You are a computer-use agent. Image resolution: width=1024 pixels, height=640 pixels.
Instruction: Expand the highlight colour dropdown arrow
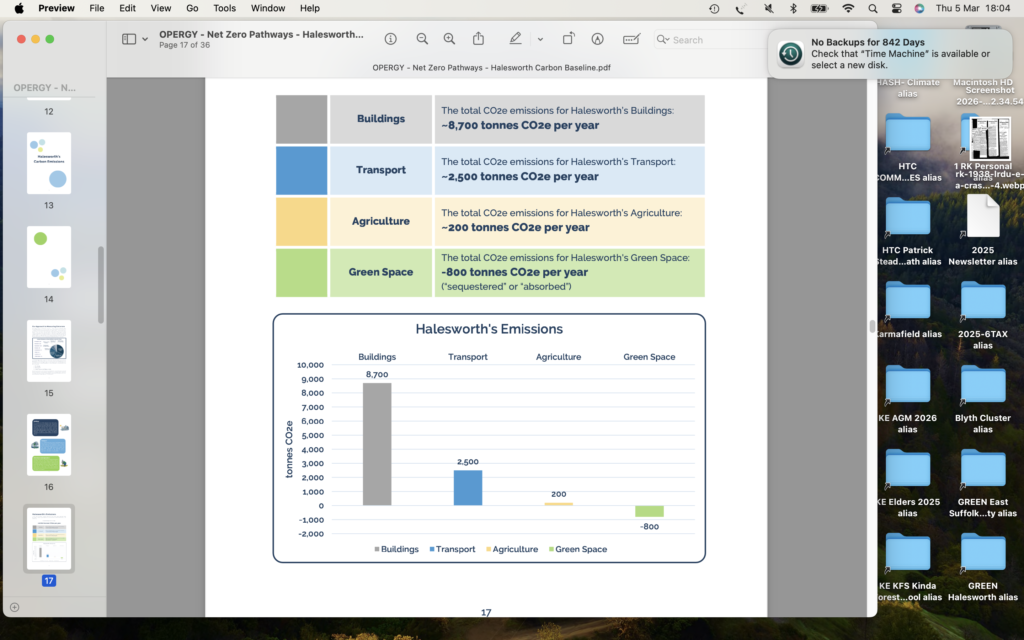(x=540, y=39)
